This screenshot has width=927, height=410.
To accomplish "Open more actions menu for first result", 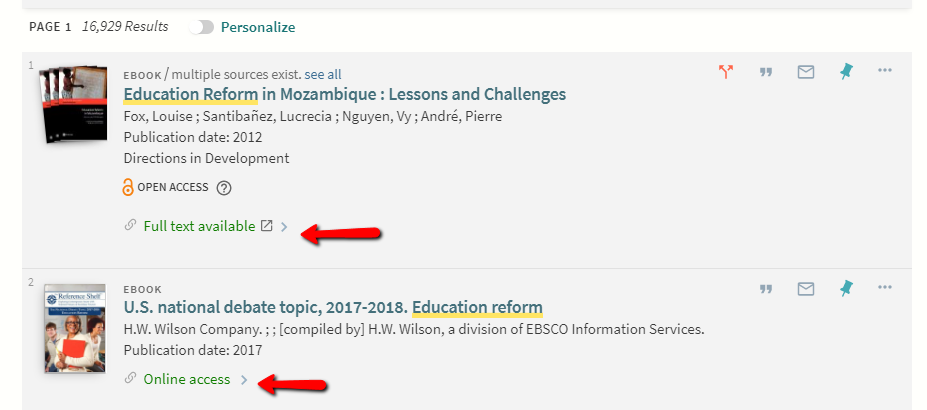I will point(885,71).
